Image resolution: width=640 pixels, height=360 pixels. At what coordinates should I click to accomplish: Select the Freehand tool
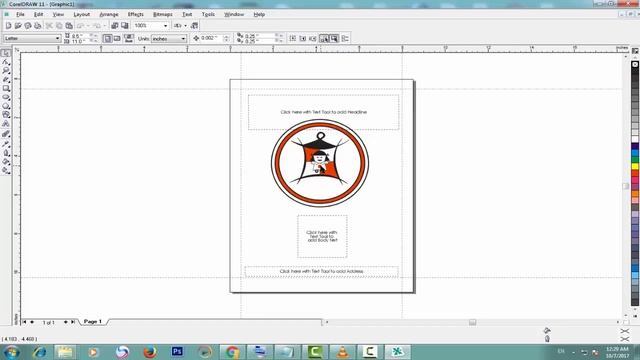tap(6, 80)
